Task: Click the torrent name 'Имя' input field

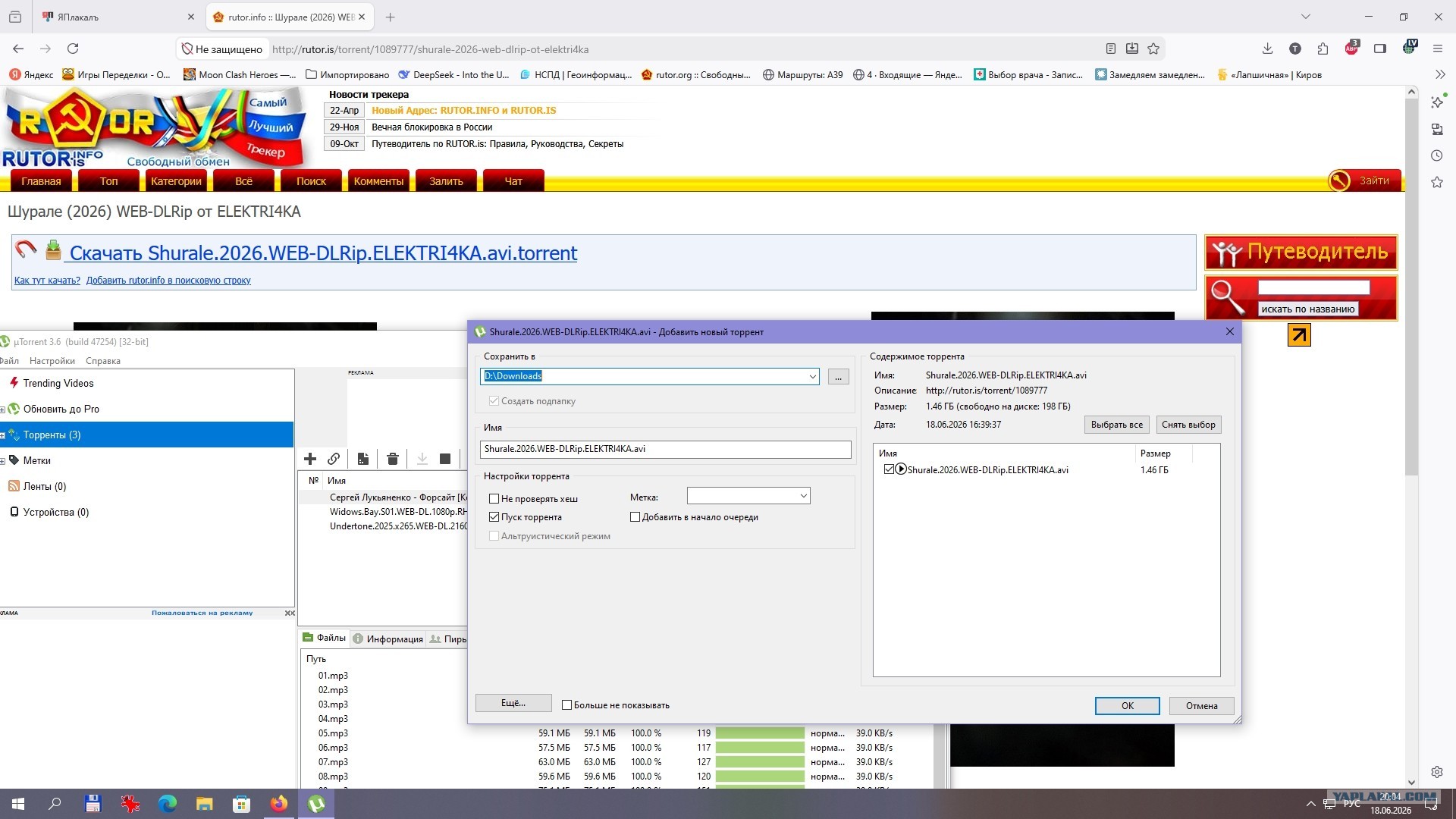Action: pos(665,449)
